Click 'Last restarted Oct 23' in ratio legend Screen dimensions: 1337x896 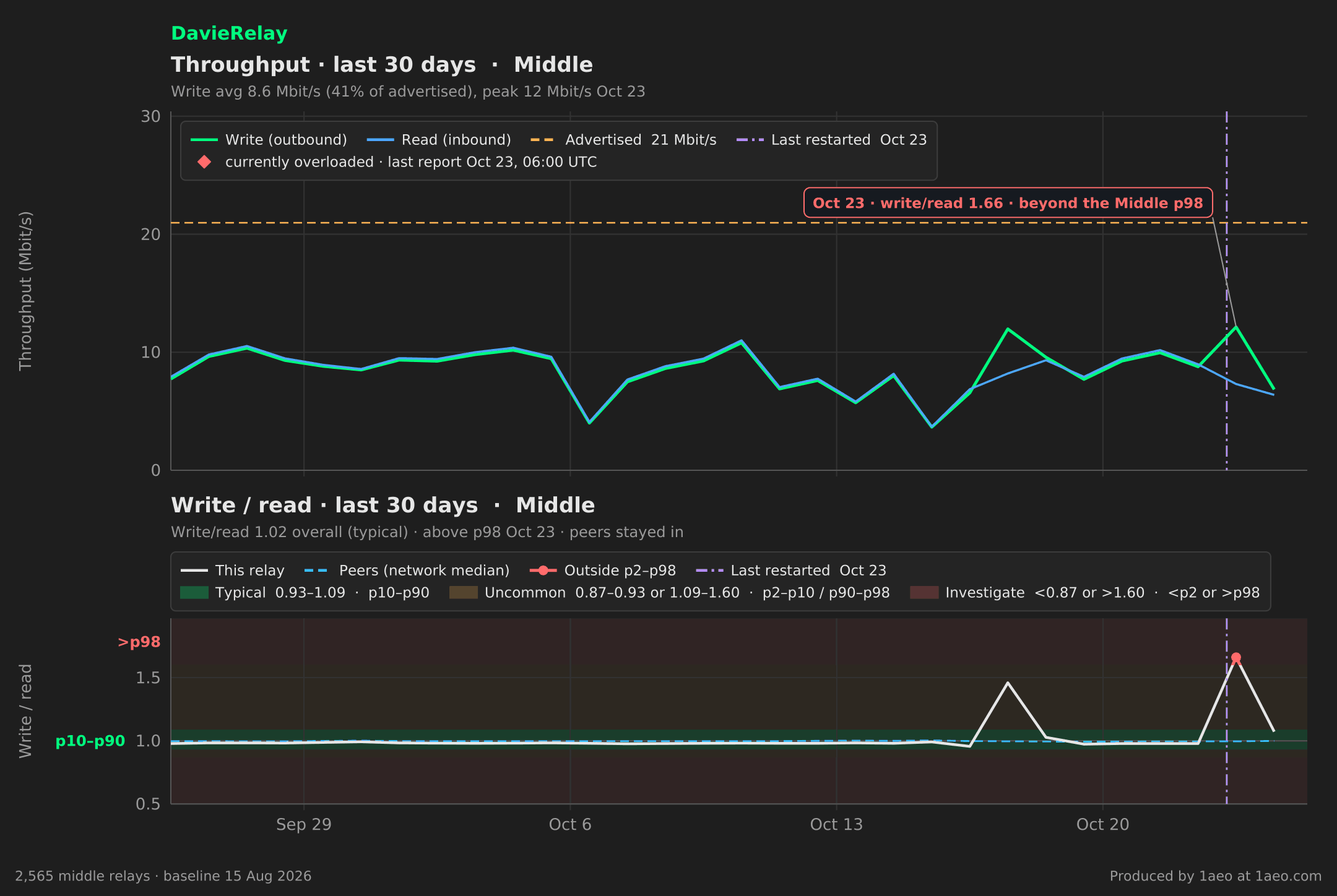pos(791,571)
